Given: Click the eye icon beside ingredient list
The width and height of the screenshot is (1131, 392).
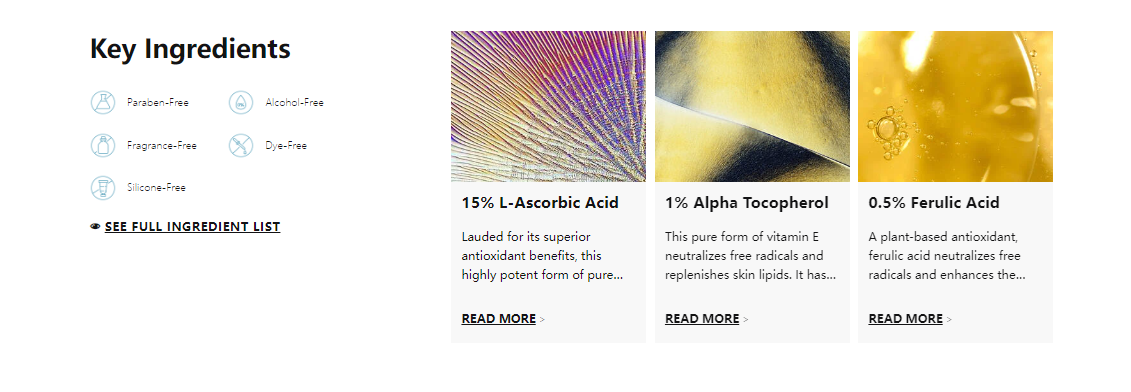Looking at the screenshot, I should click(x=95, y=227).
